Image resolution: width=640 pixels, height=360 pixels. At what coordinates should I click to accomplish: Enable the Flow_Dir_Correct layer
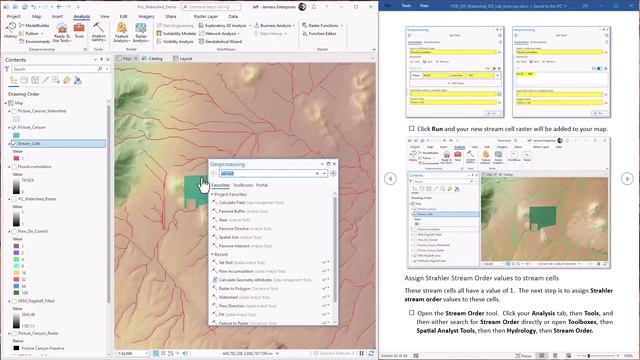point(14,231)
